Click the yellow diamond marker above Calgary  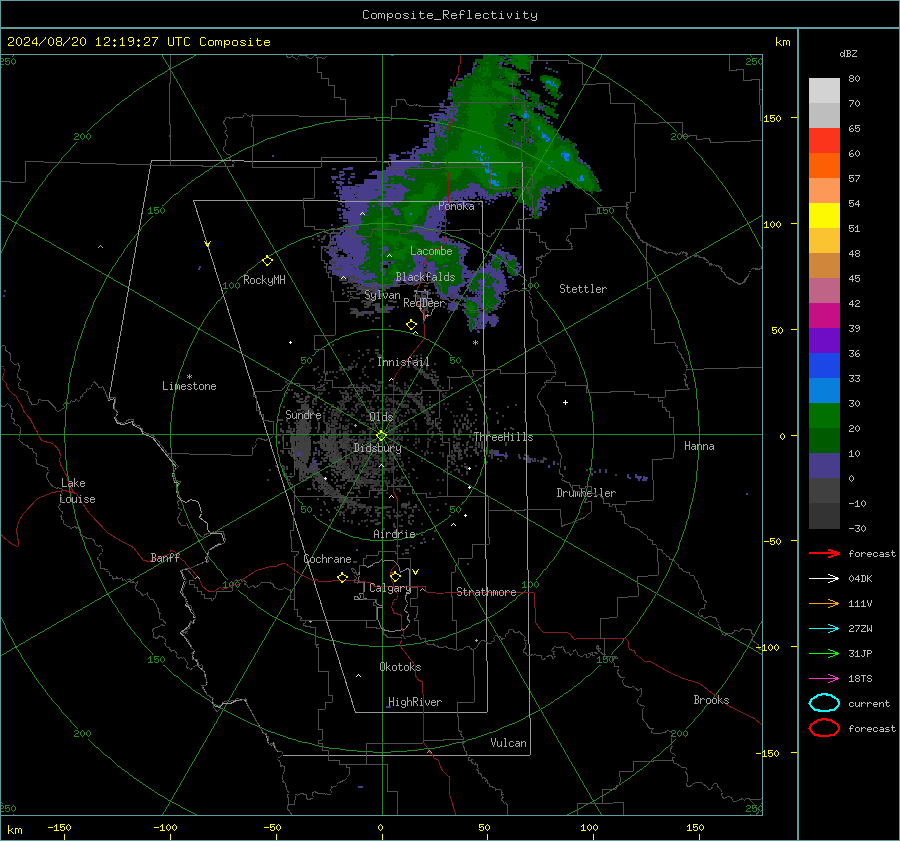pos(395,576)
